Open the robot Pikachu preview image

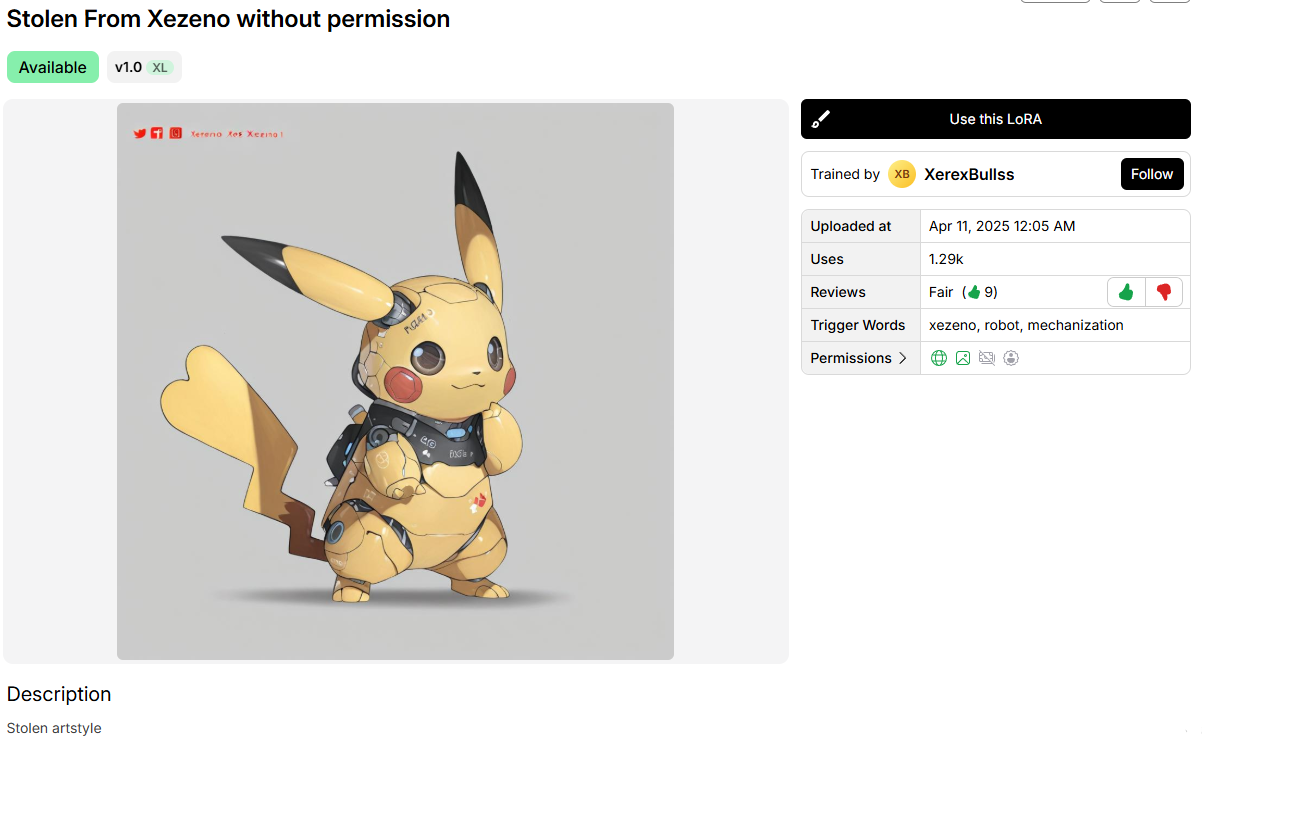[x=395, y=381]
